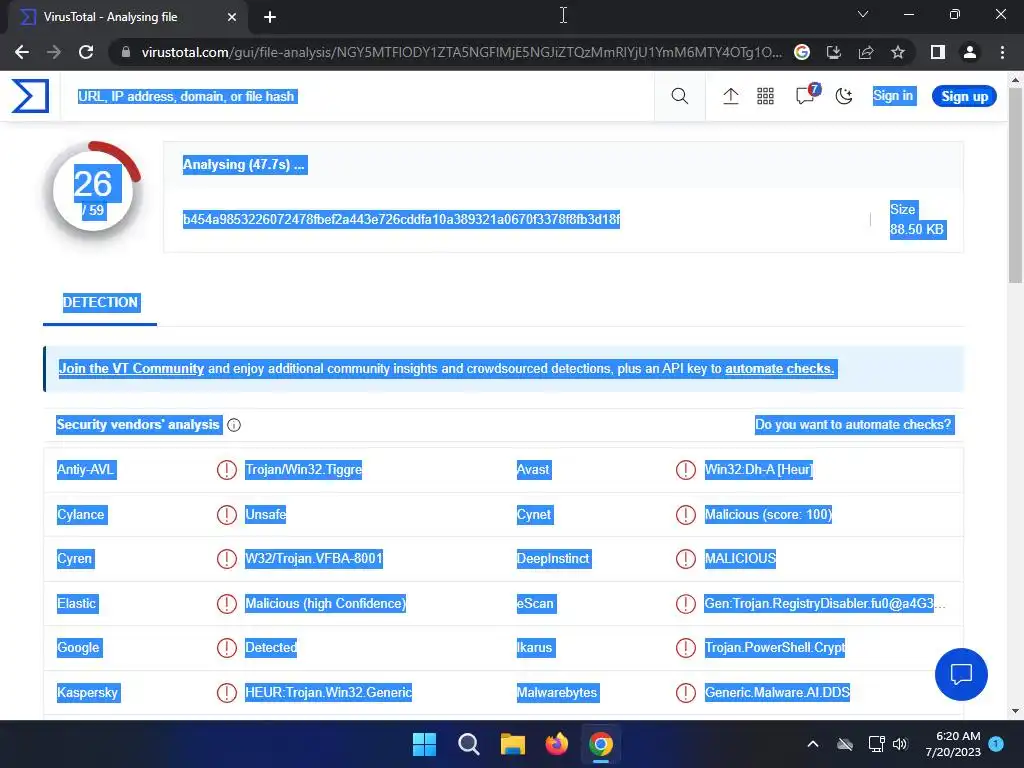Click the Sign in link
1024x768 pixels.
[893, 95]
